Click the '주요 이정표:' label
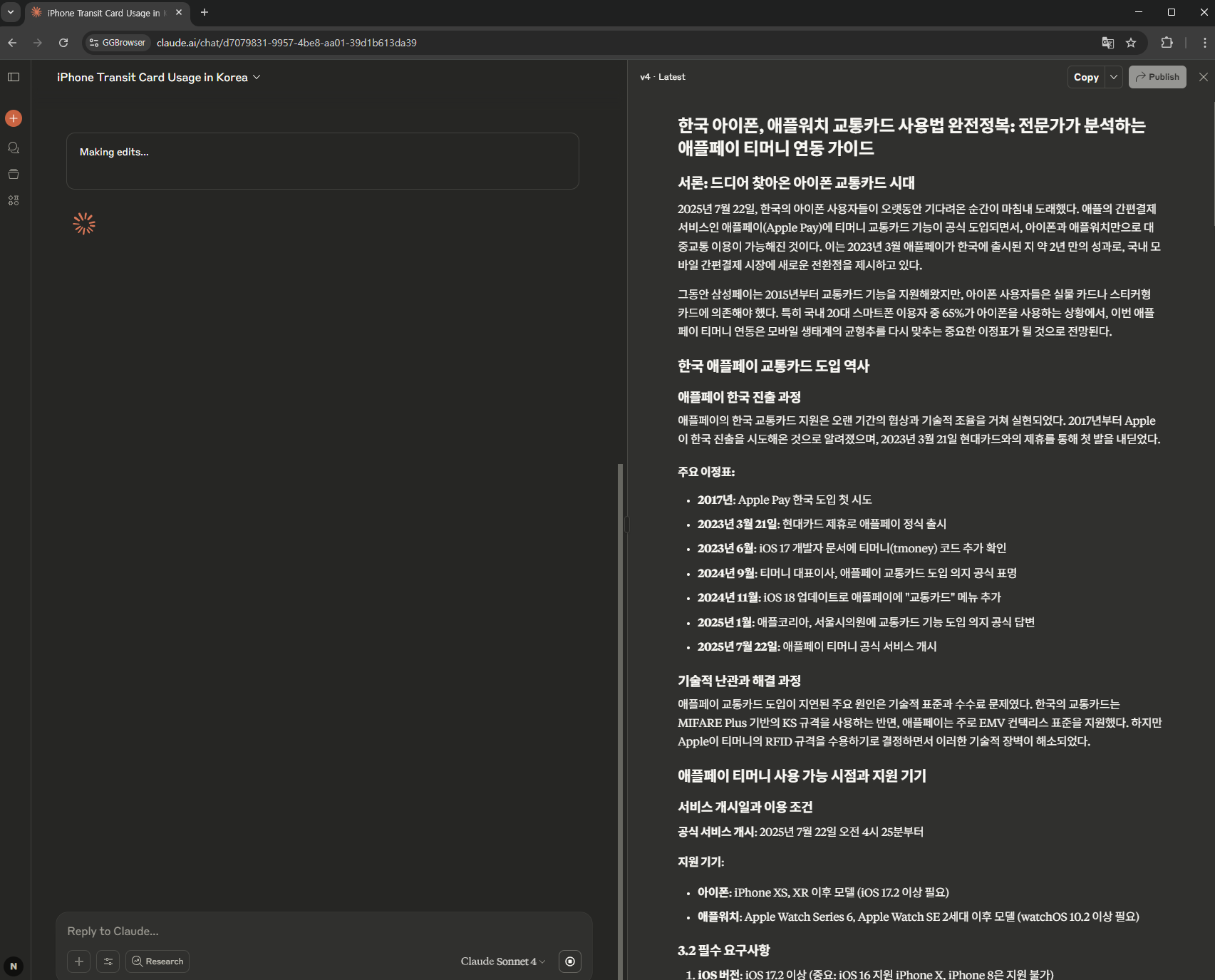1215x980 pixels. 706,472
